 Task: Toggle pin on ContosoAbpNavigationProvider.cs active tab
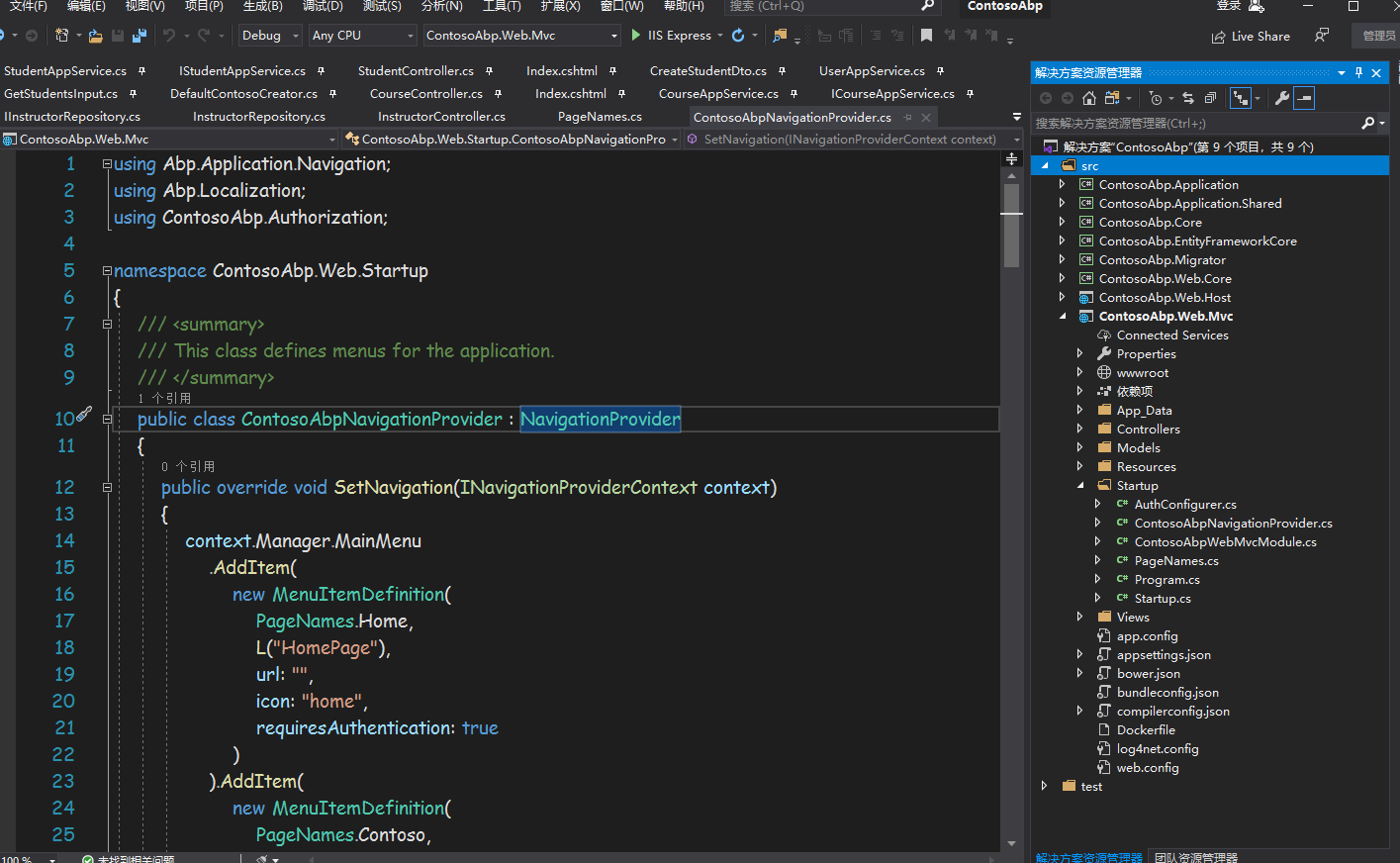[908, 117]
